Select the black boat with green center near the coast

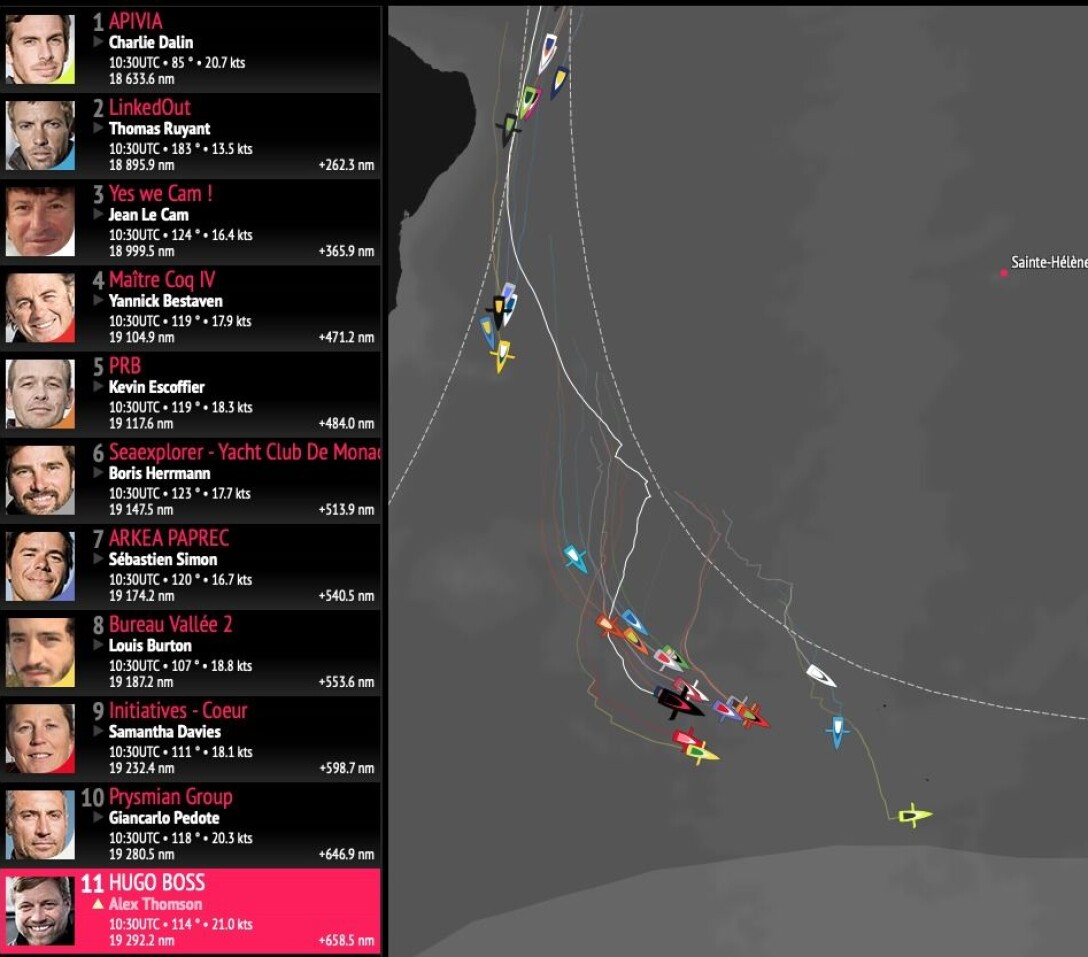click(x=509, y=129)
